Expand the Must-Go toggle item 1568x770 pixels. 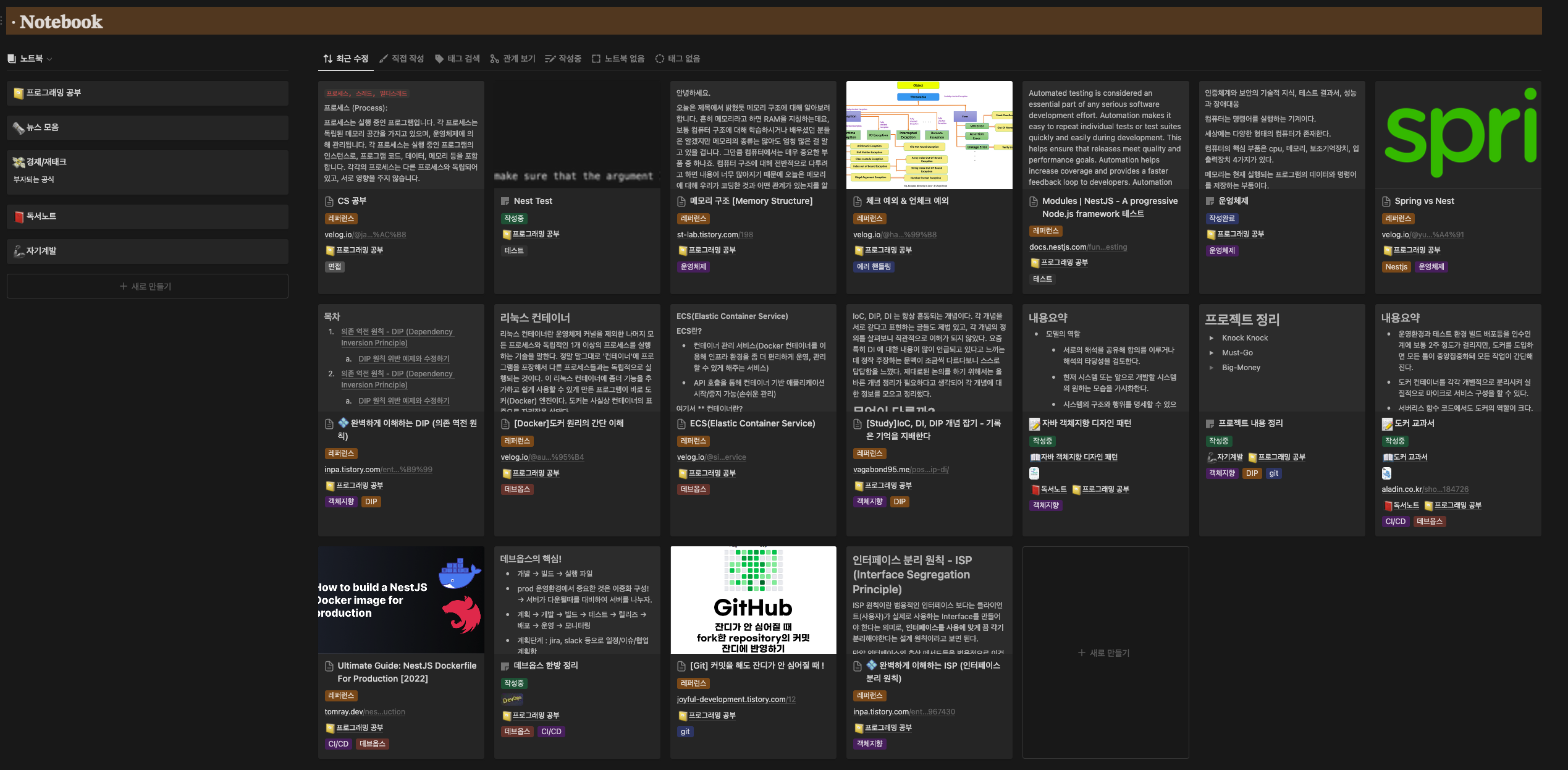click(1211, 353)
